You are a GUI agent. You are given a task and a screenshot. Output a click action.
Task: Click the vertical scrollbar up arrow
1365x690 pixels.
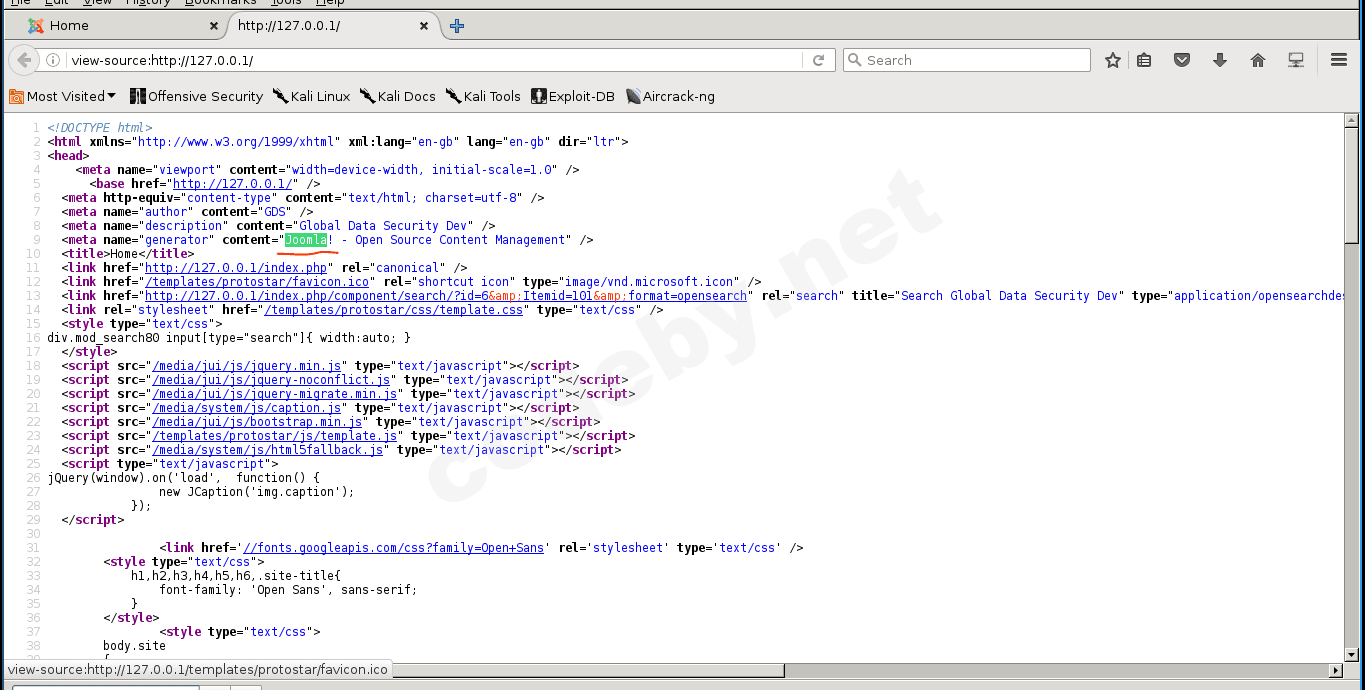(x=1352, y=122)
